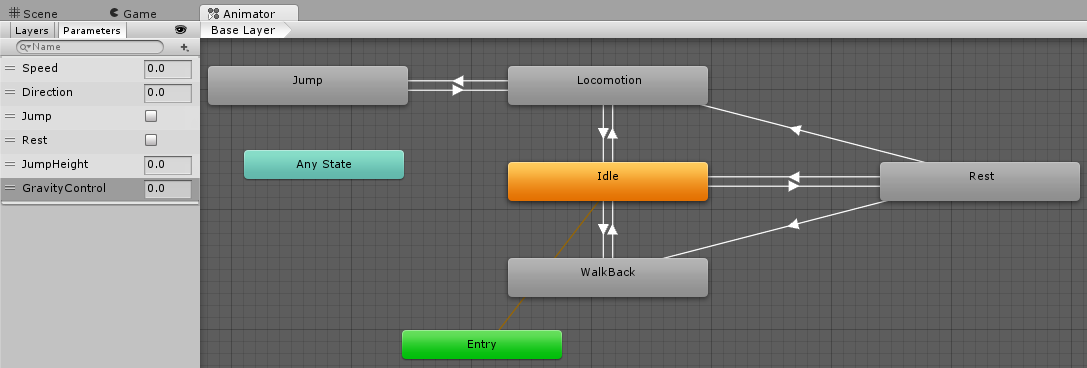Select the Jump parameter row label

coord(36,116)
